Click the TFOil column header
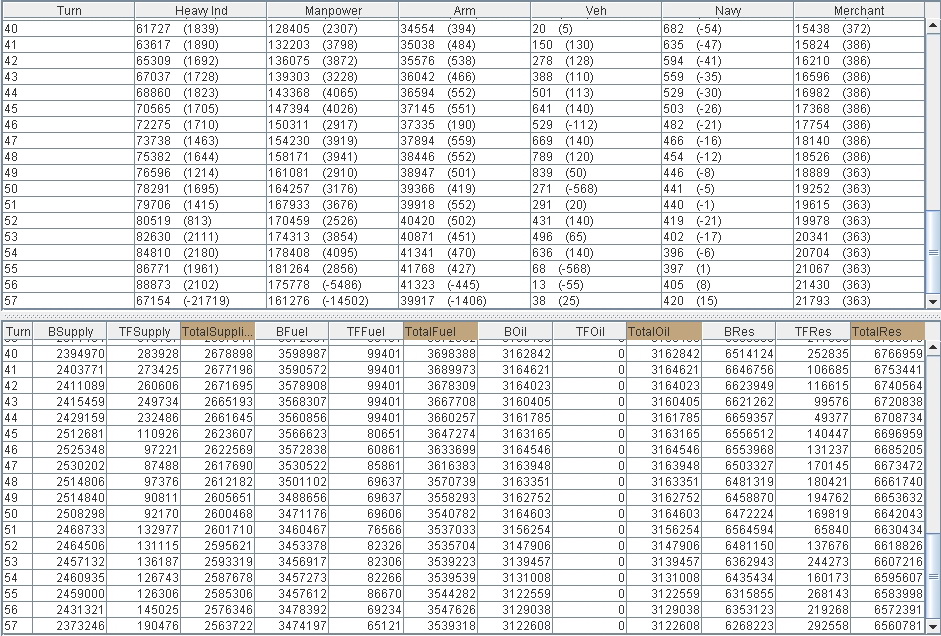Viewport: 941px width, 636px height. (589, 331)
